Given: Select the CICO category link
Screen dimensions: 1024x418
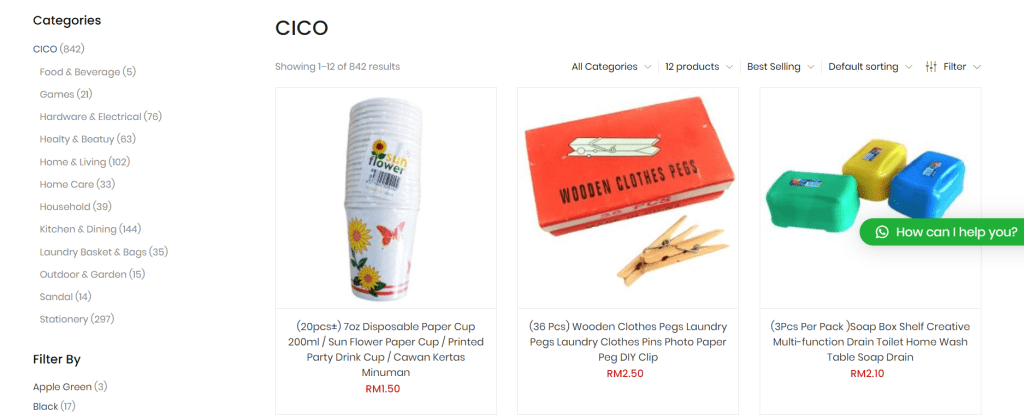Looking at the screenshot, I should [45, 49].
